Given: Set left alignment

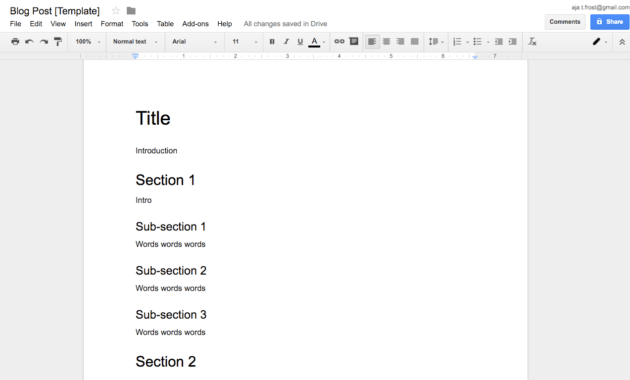Looking at the screenshot, I should pos(372,41).
